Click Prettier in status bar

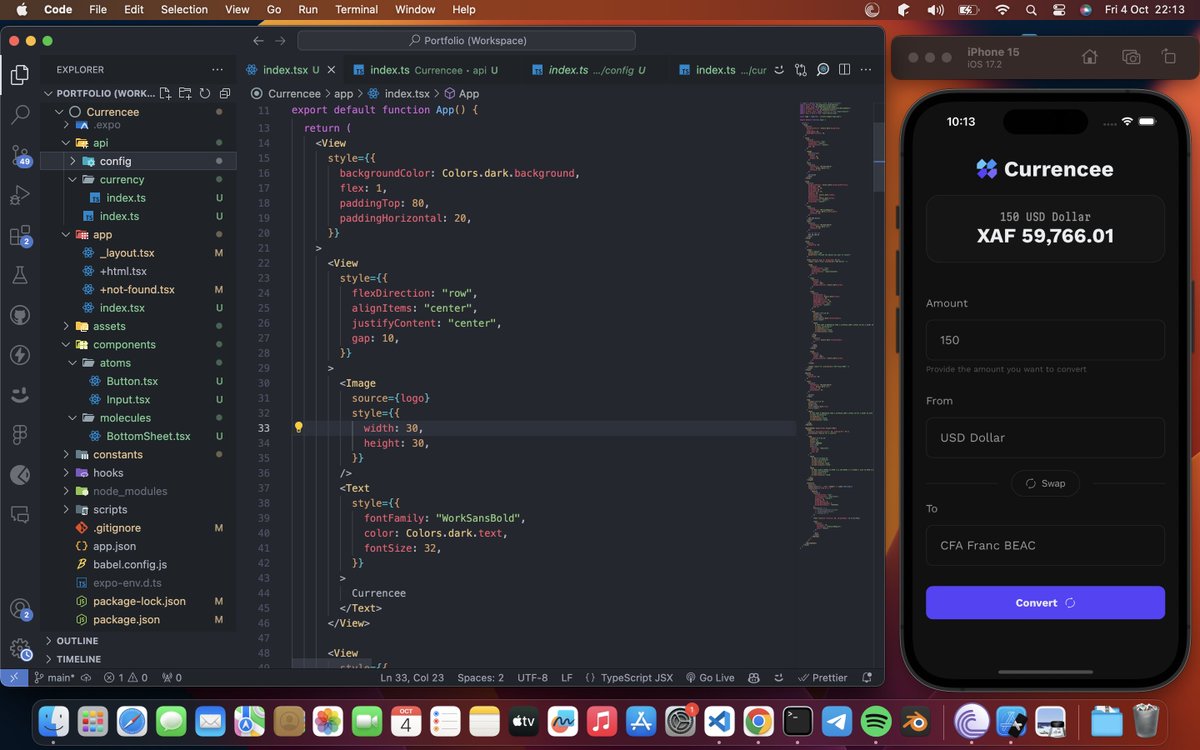click(x=823, y=677)
